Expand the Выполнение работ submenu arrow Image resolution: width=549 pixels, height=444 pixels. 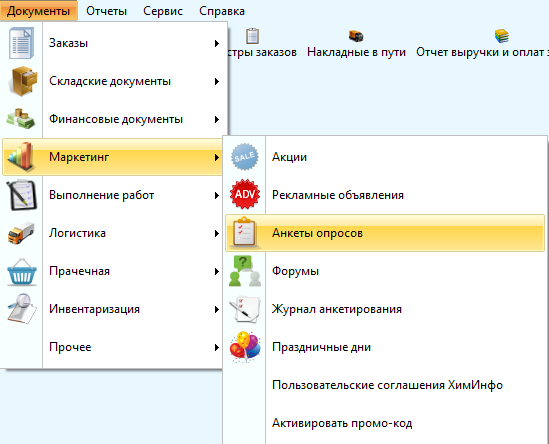pyautogui.click(x=217, y=195)
